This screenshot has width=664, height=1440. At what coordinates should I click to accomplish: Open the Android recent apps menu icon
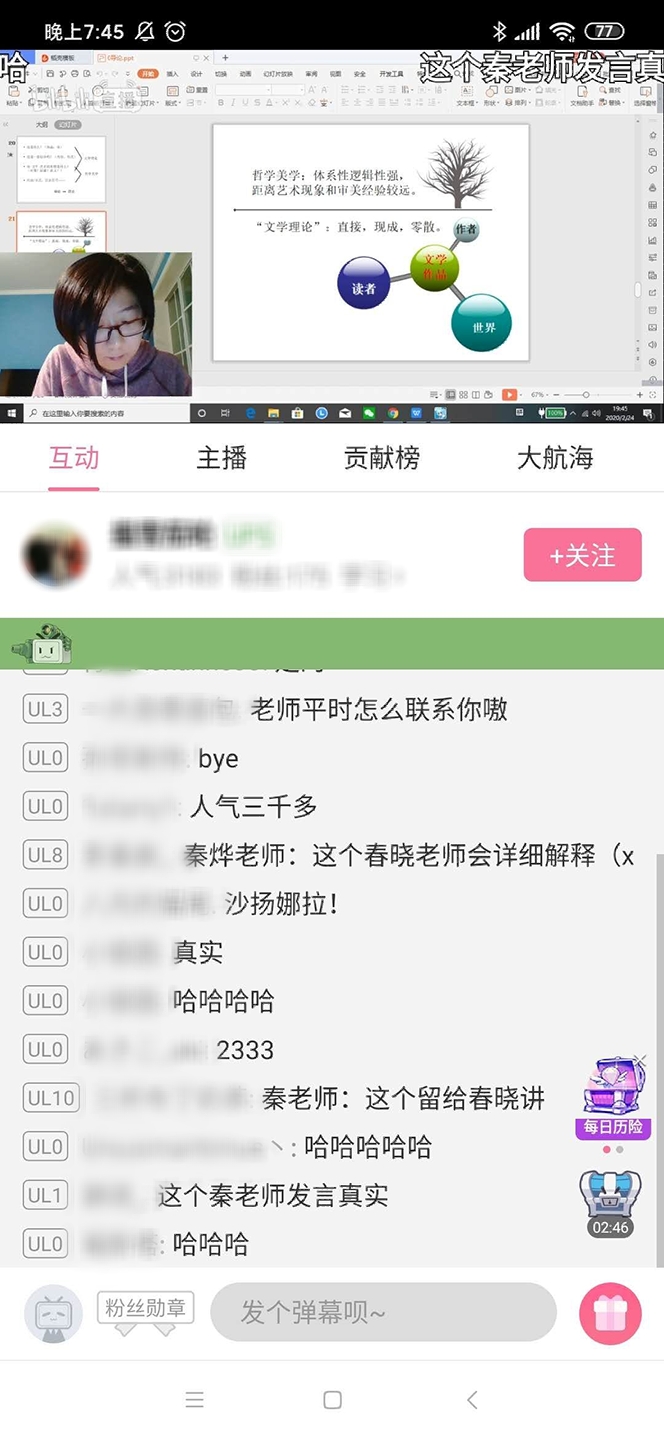pos(195,1400)
